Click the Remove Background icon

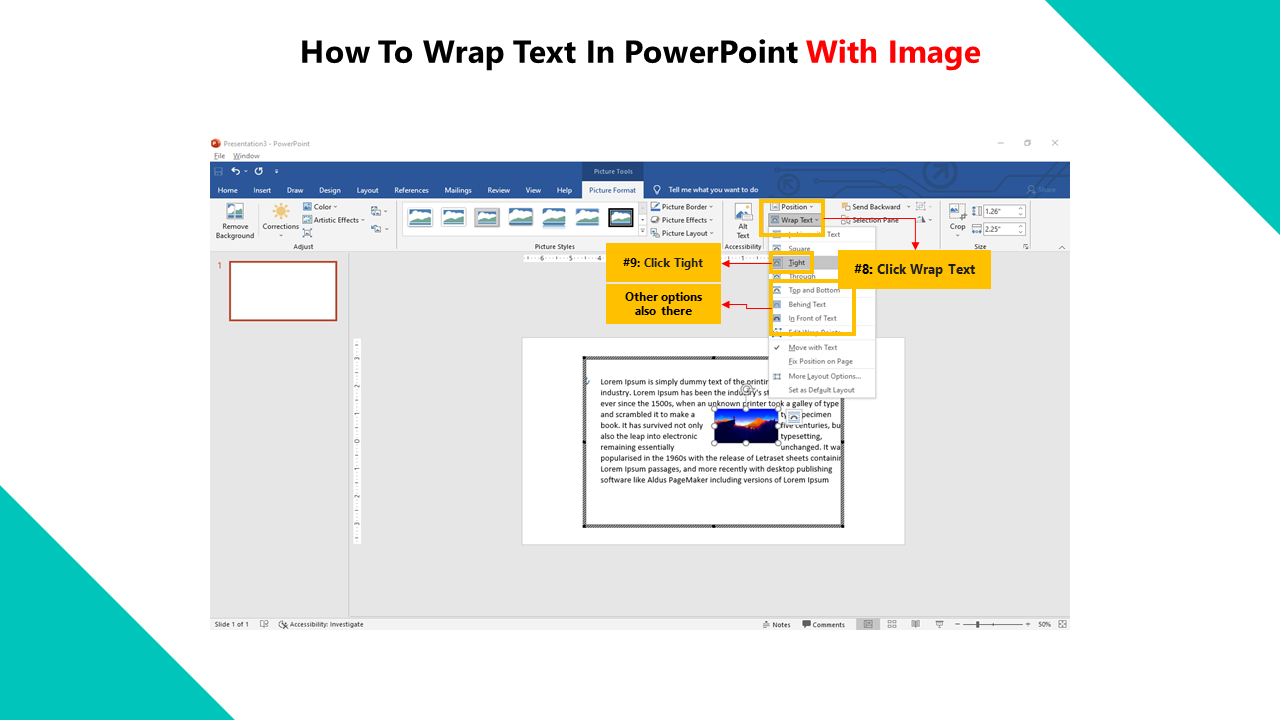click(235, 212)
